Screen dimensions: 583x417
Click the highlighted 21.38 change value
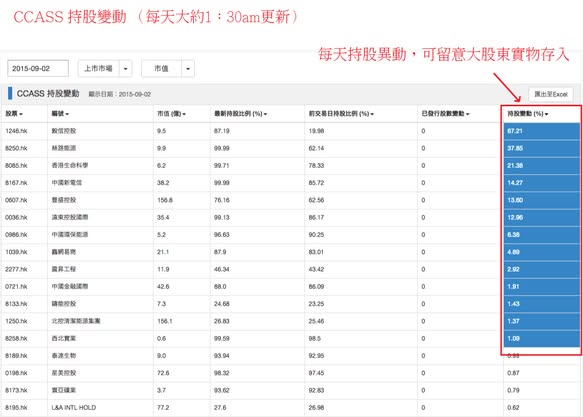515,165
